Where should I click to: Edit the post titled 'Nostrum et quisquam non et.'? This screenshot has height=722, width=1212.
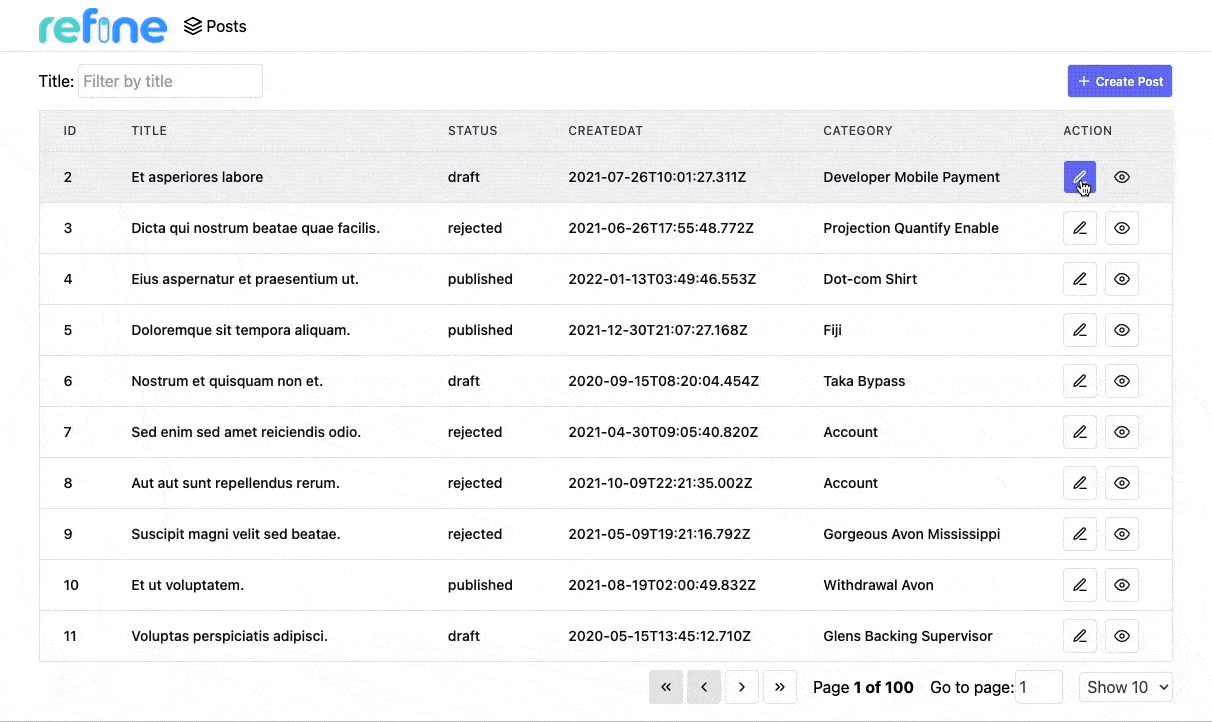(x=1079, y=381)
